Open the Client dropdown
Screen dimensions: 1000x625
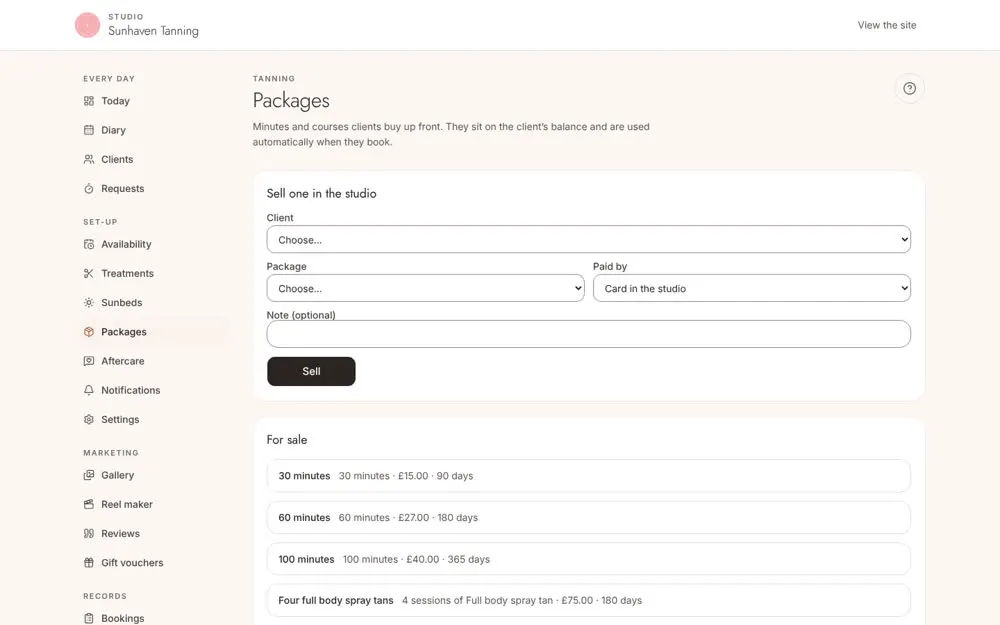pyautogui.click(x=588, y=240)
